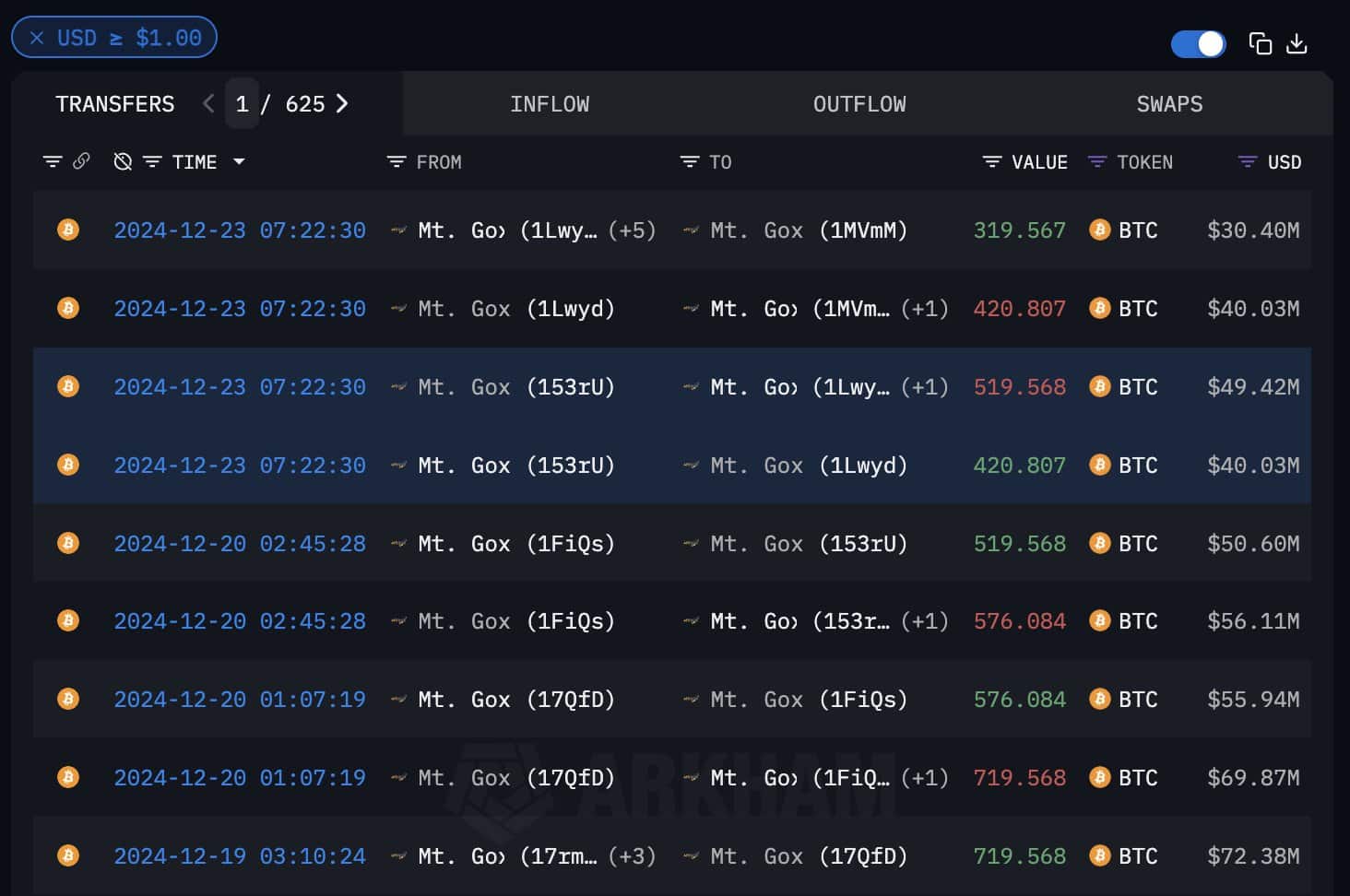The height and width of the screenshot is (896, 1350).
Task: Click the download icon at top right
Action: coord(1297,43)
